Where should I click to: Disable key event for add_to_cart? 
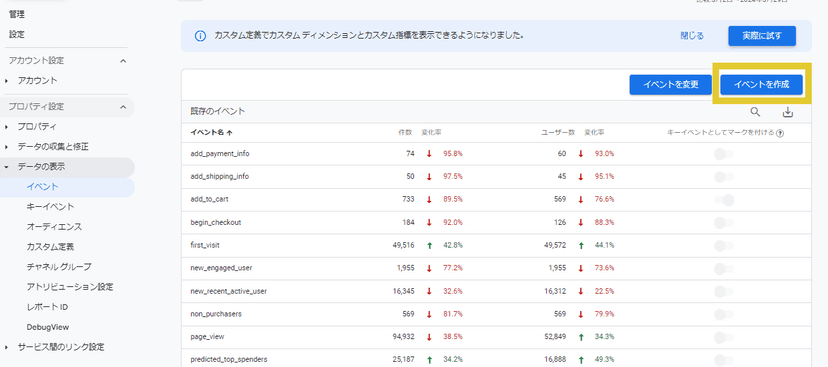click(x=723, y=200)
